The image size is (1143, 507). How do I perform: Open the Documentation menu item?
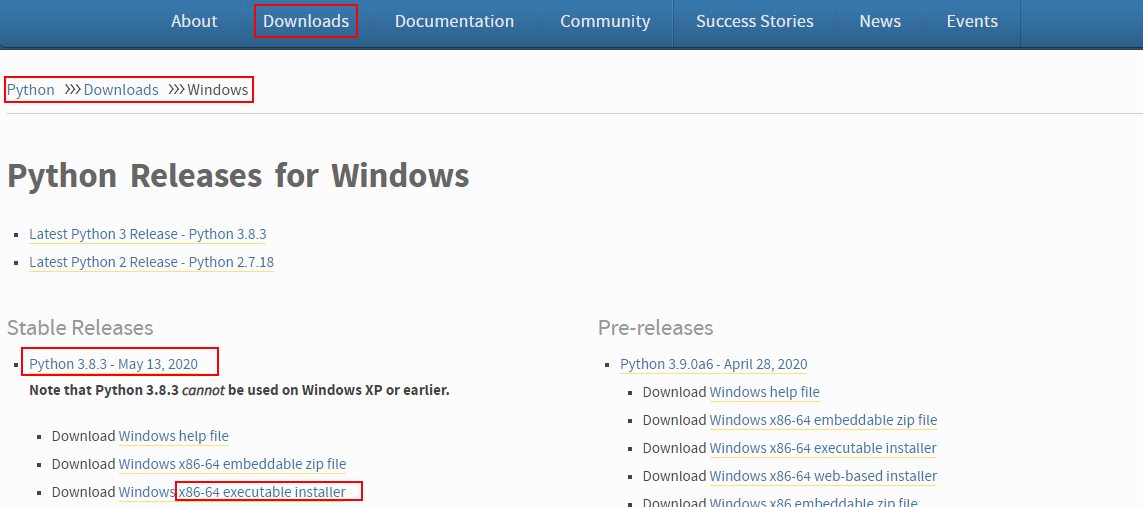coord(454,21)
